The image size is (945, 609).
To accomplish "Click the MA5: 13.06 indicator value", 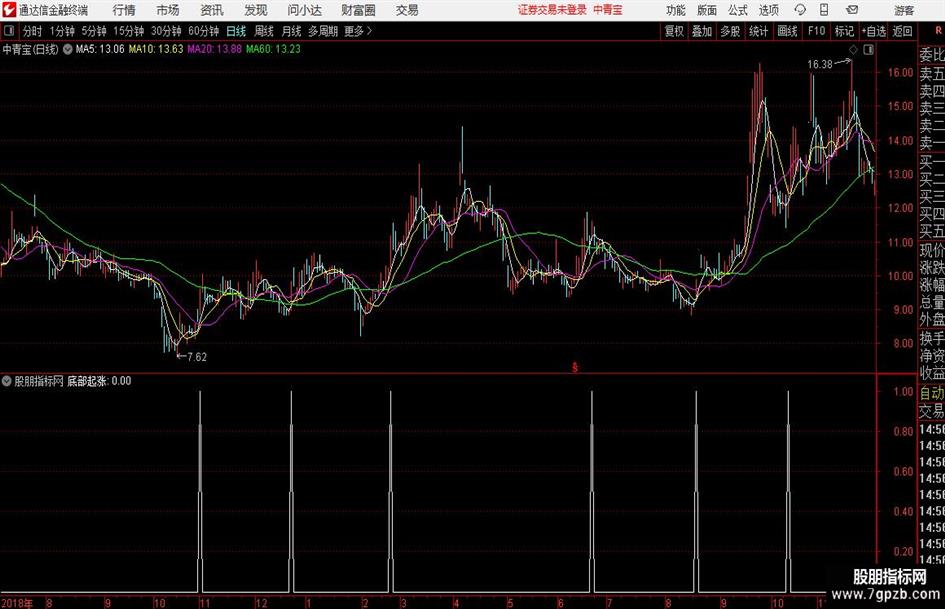I will pos(100,49).
